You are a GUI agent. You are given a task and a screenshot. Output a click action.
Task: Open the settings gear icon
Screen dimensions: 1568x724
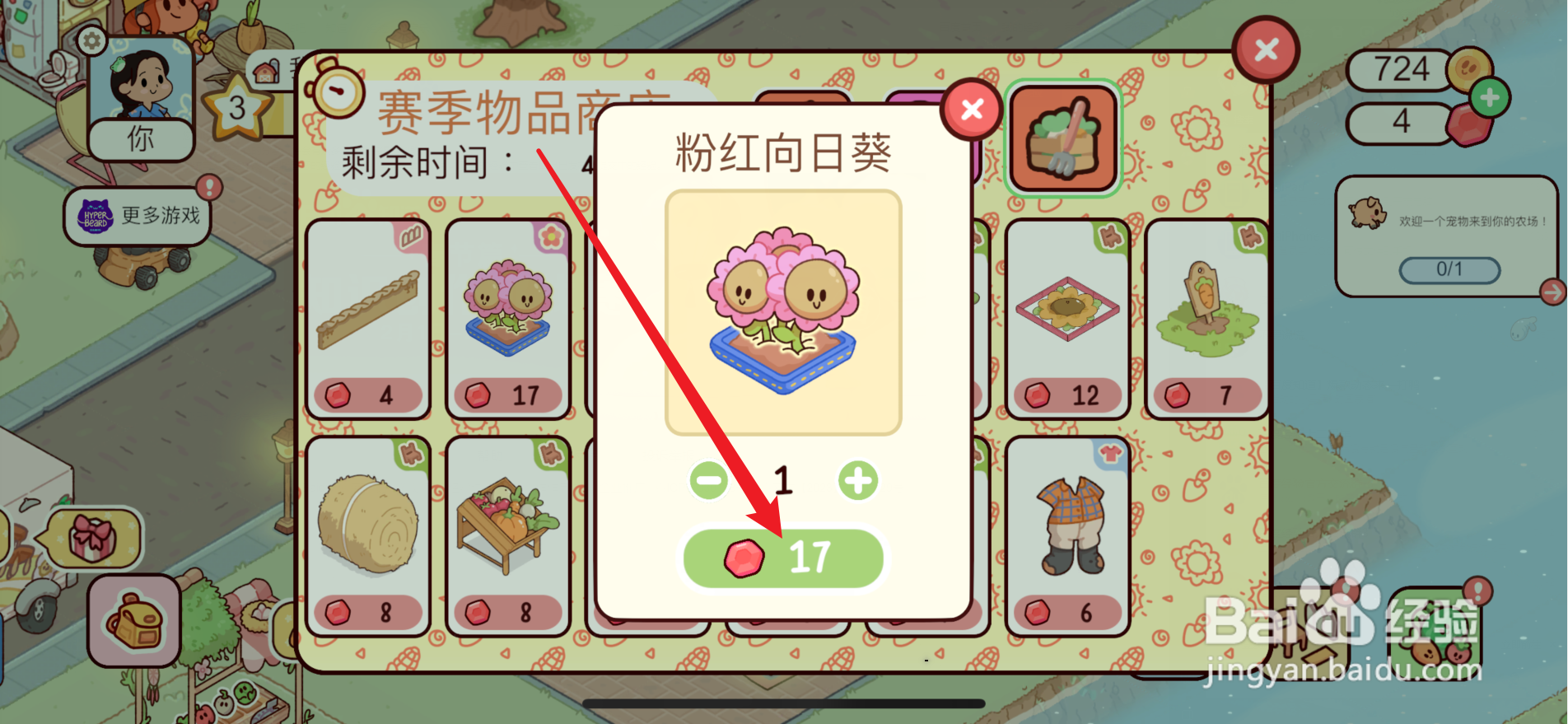(x=91, y=40)
